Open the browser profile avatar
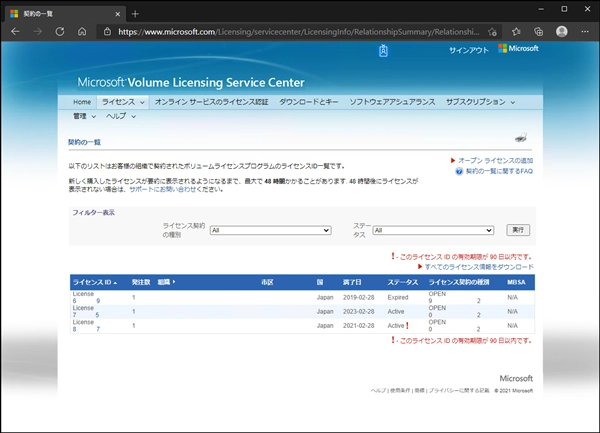 (x=562, y=32)
